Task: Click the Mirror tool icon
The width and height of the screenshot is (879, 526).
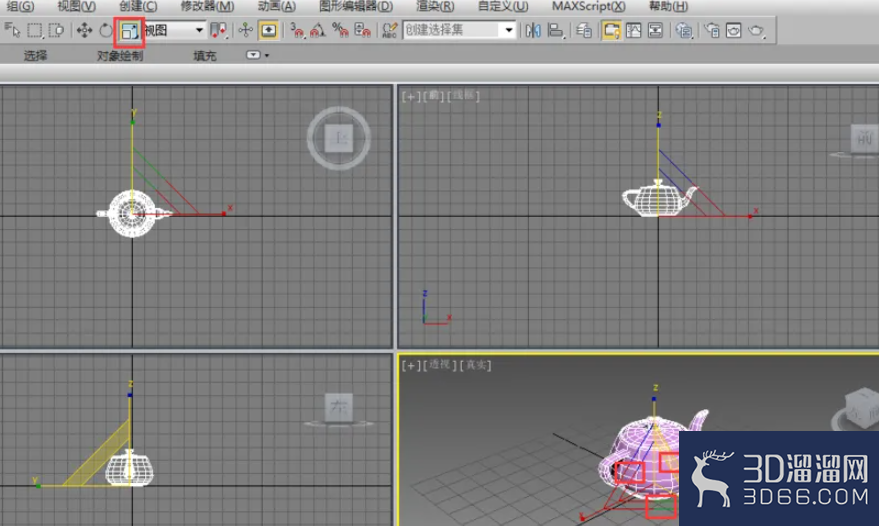Action: (x=533, y=30)
